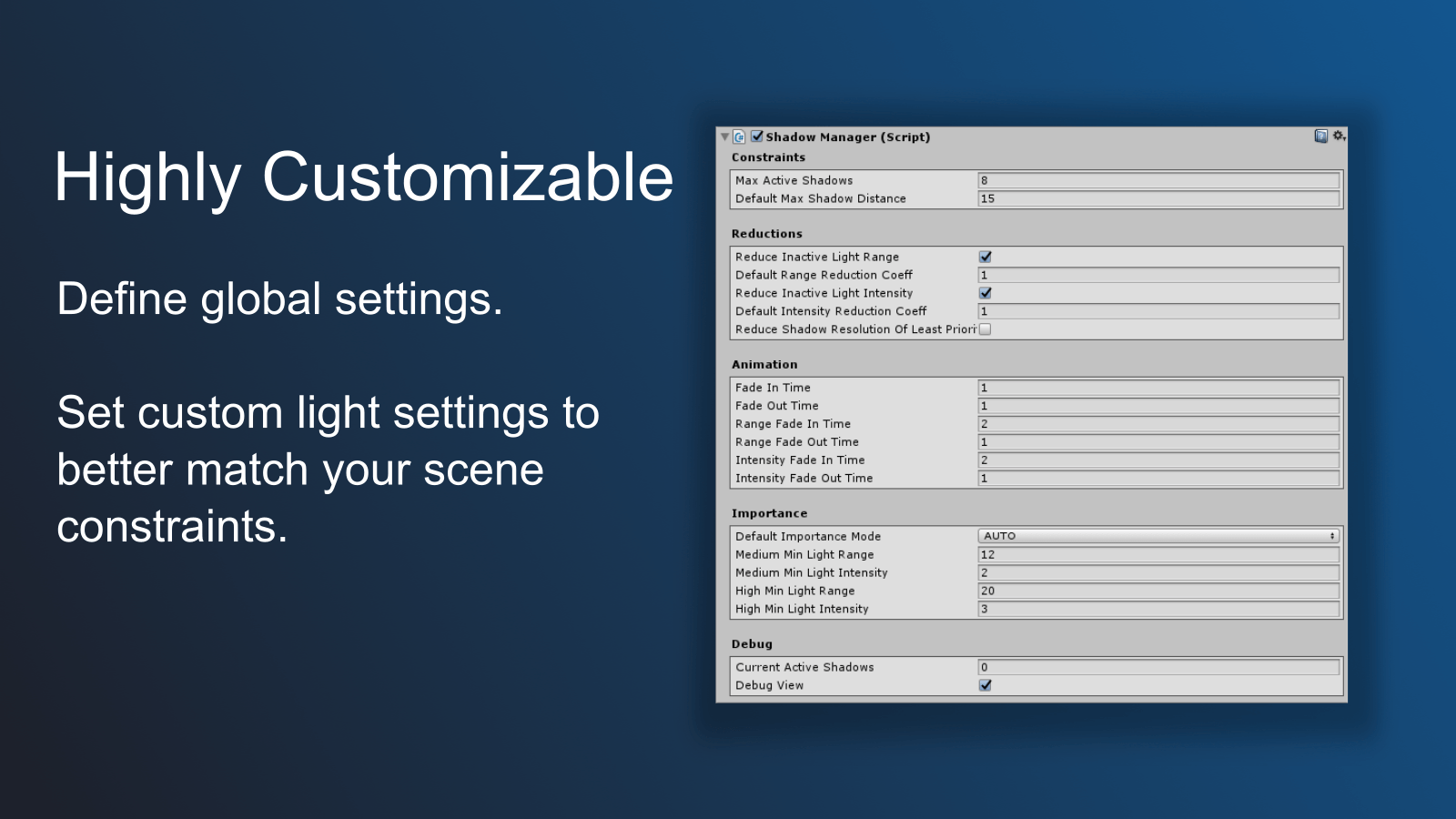Focus the Default Max Shadow Distance field
Viewport: 1456px width, 819px height.
pos(1158,198)
